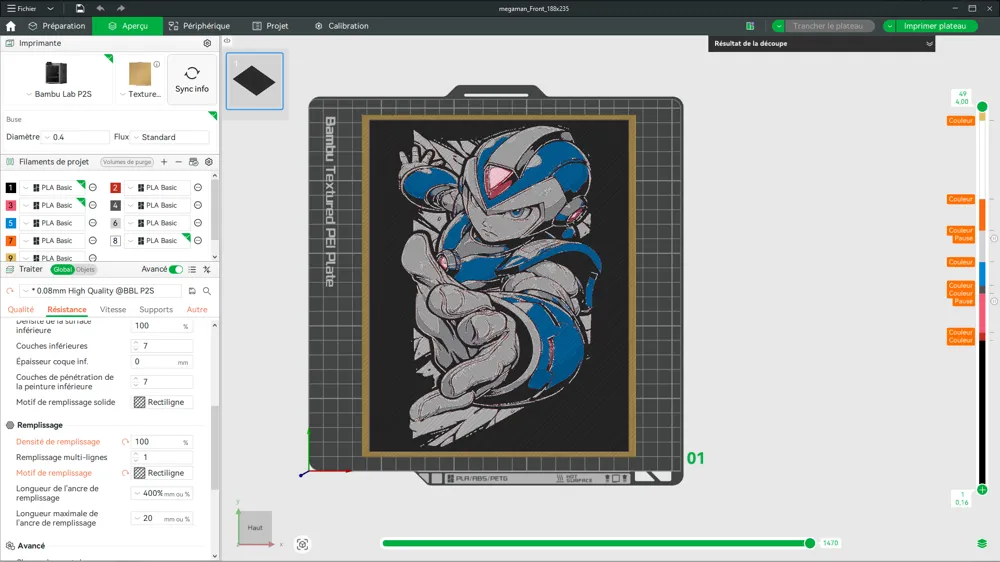The image size is (1000, 562).
Task: Reset Motif de remplissage value
Action: [125, 473]
